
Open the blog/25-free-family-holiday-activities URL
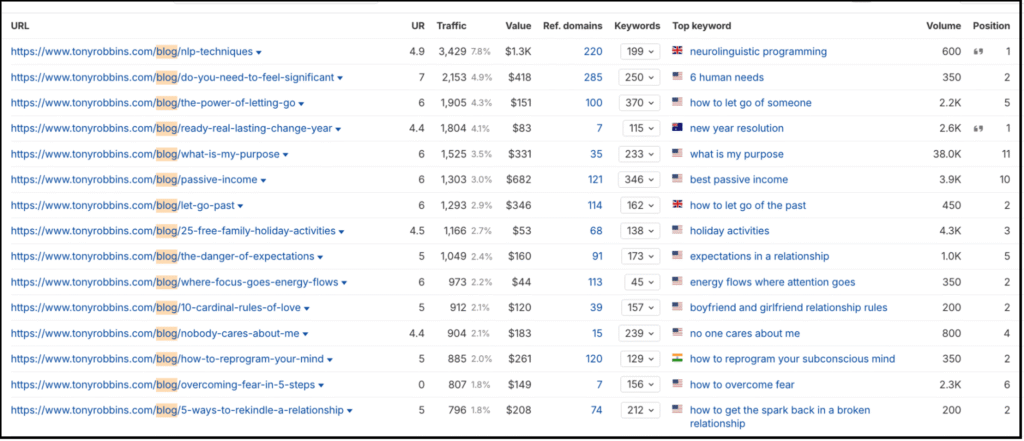173,231
